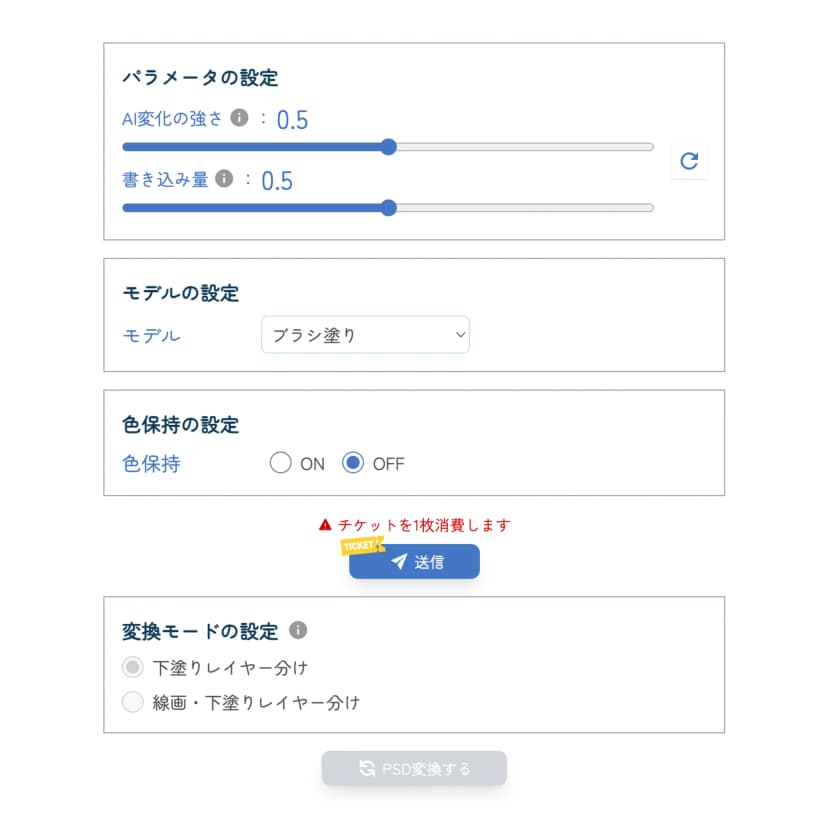Click the AI変化の強さ label text
The height and width of the screenshot is (828, 828).
click(172, 118)
